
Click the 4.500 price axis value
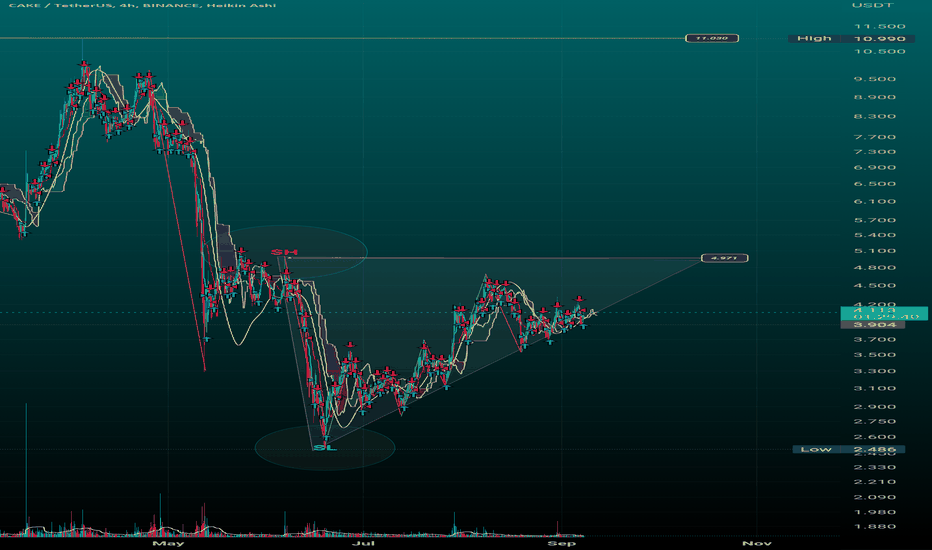[x=875, y=286]
